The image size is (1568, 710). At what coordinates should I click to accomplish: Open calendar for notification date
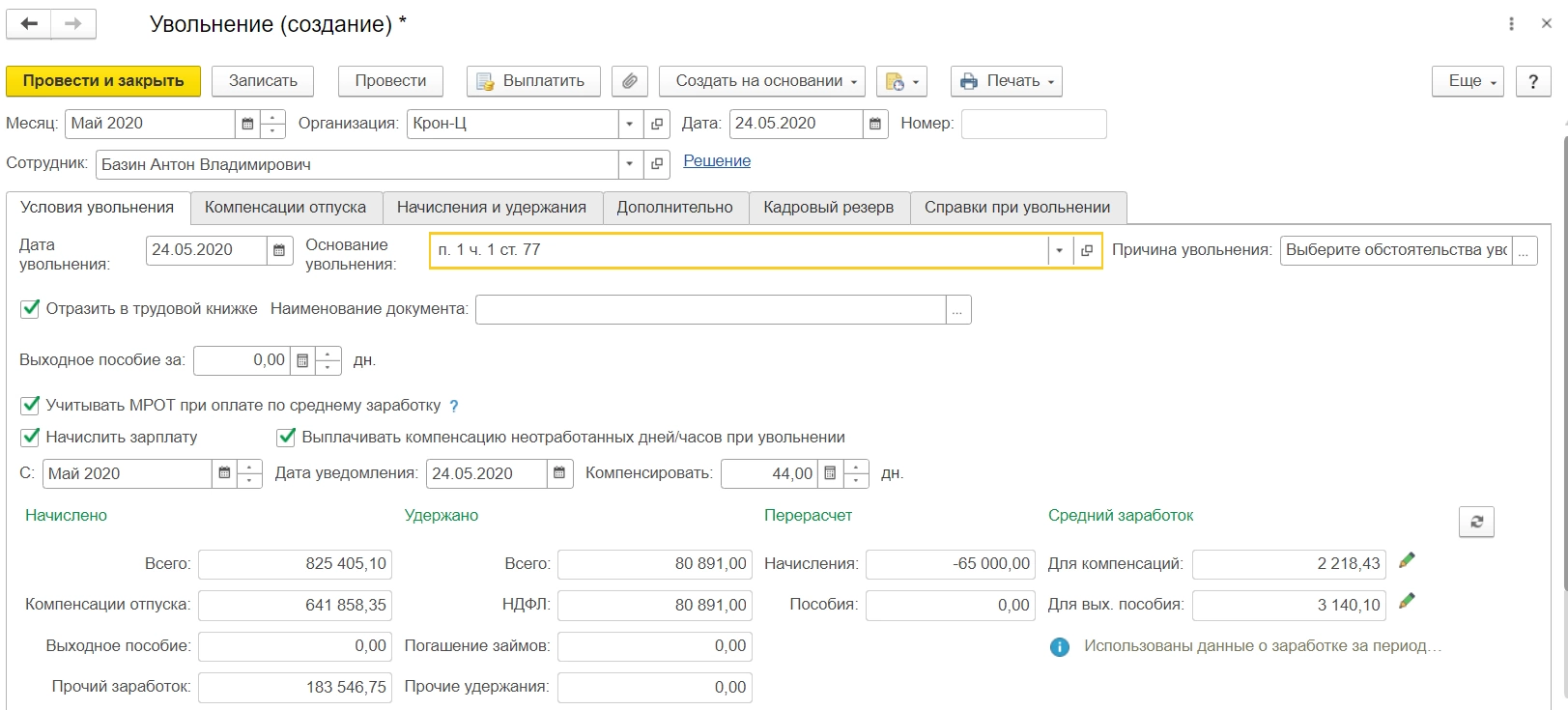[x=559, y=473]
